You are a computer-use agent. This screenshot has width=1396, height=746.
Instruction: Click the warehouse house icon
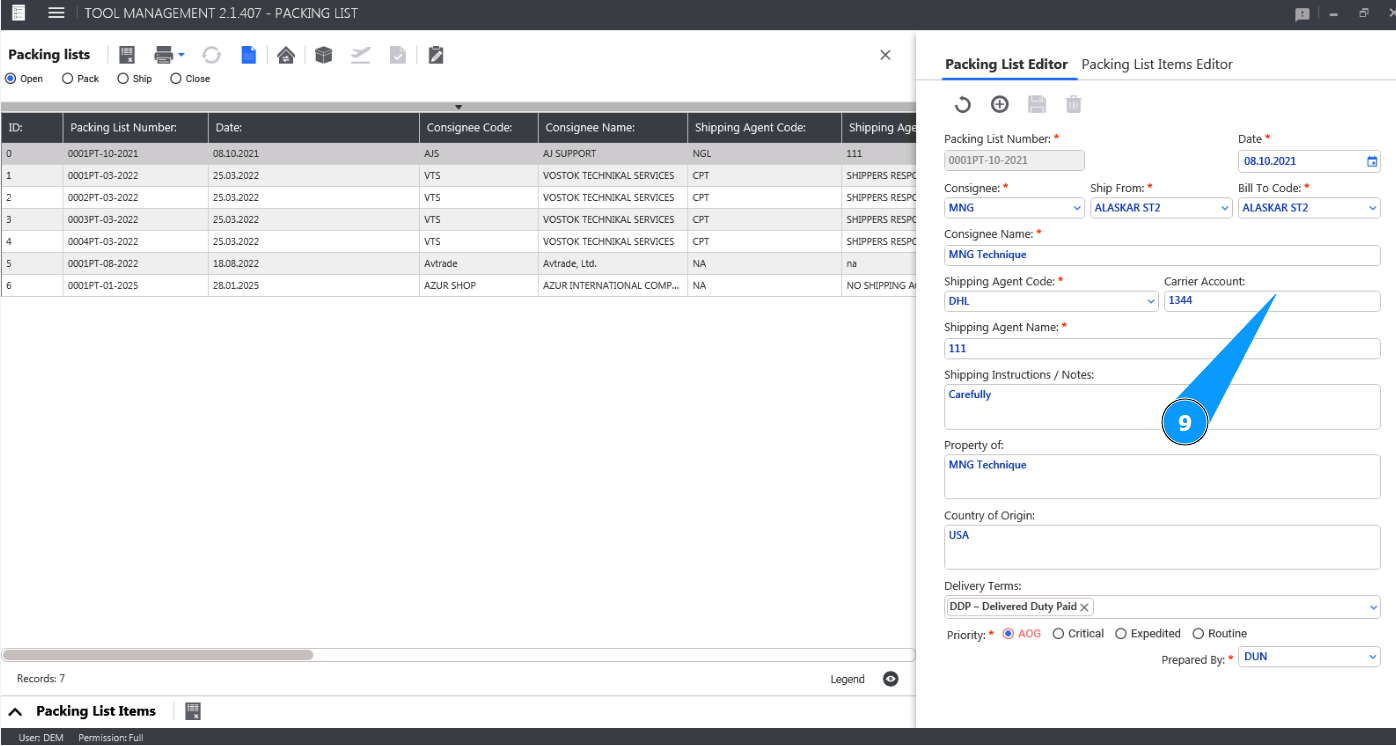pos(286,55)
